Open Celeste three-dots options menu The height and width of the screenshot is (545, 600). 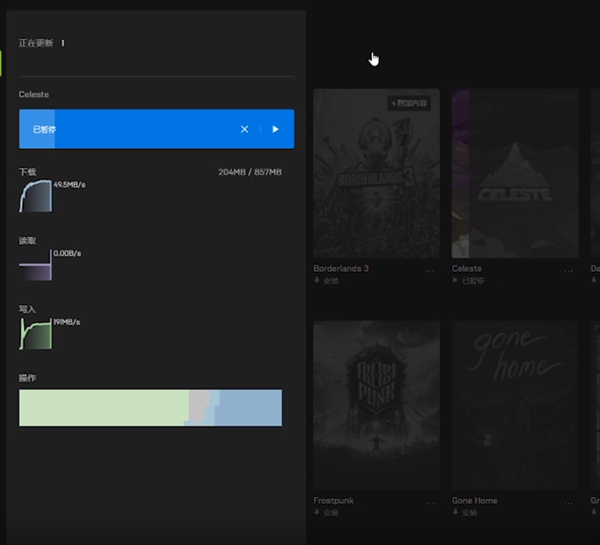[x=568, y=270]
